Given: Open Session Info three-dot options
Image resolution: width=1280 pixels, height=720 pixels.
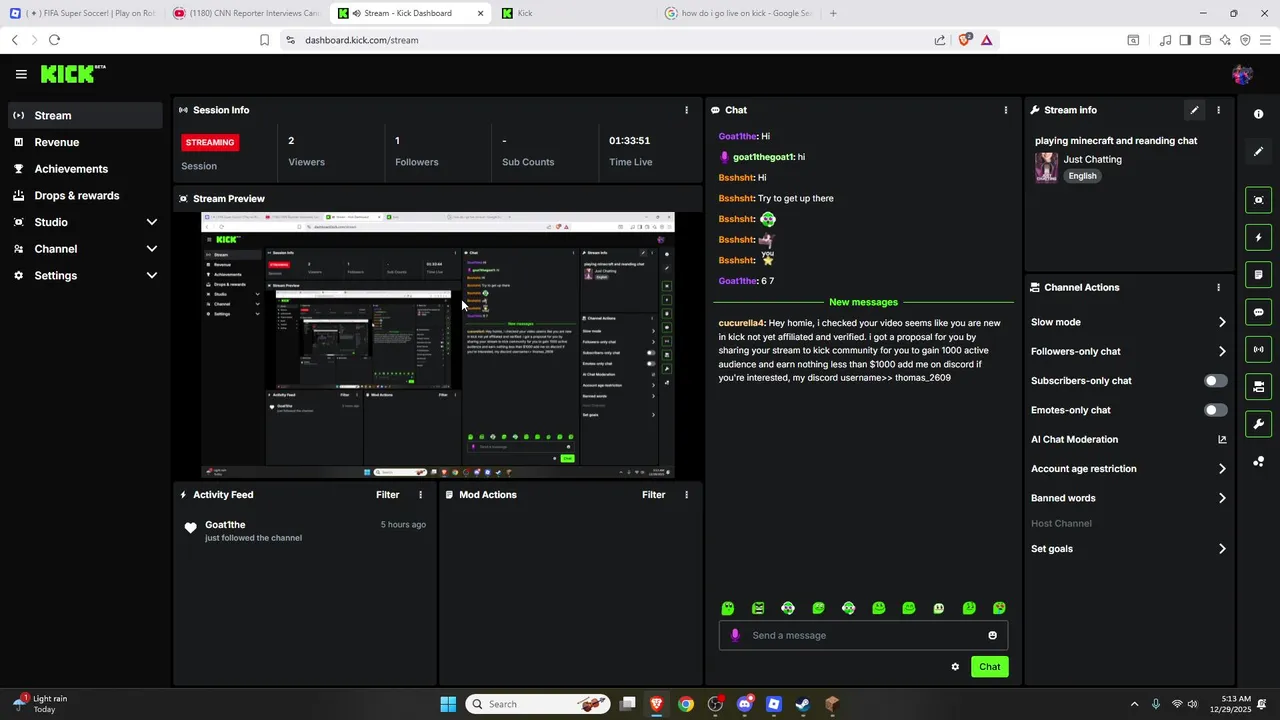Looking at the screenshot, I should pos(686,110).
